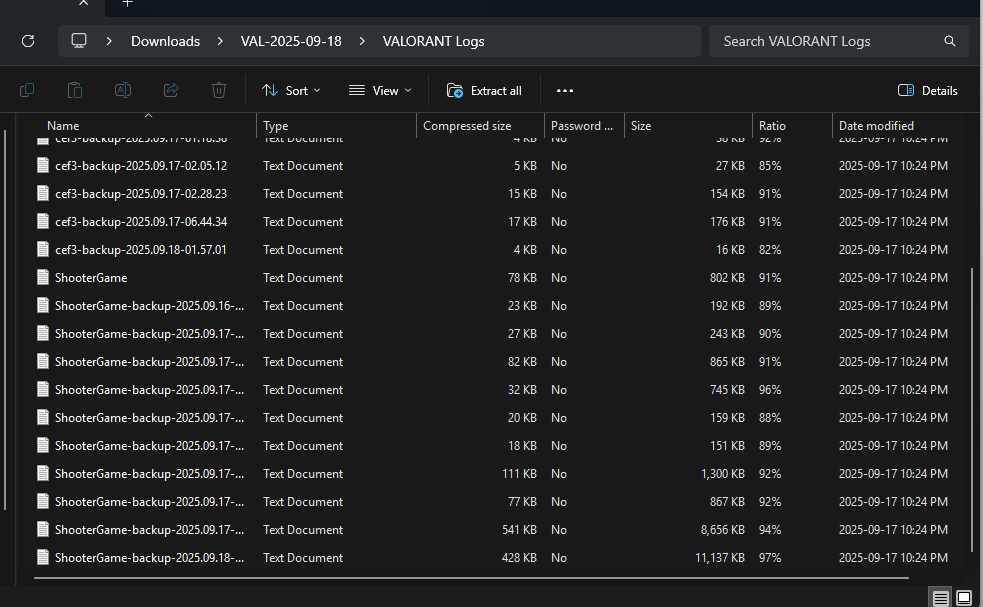Click the This PC monitor icon in address bar

coord(79,41)
